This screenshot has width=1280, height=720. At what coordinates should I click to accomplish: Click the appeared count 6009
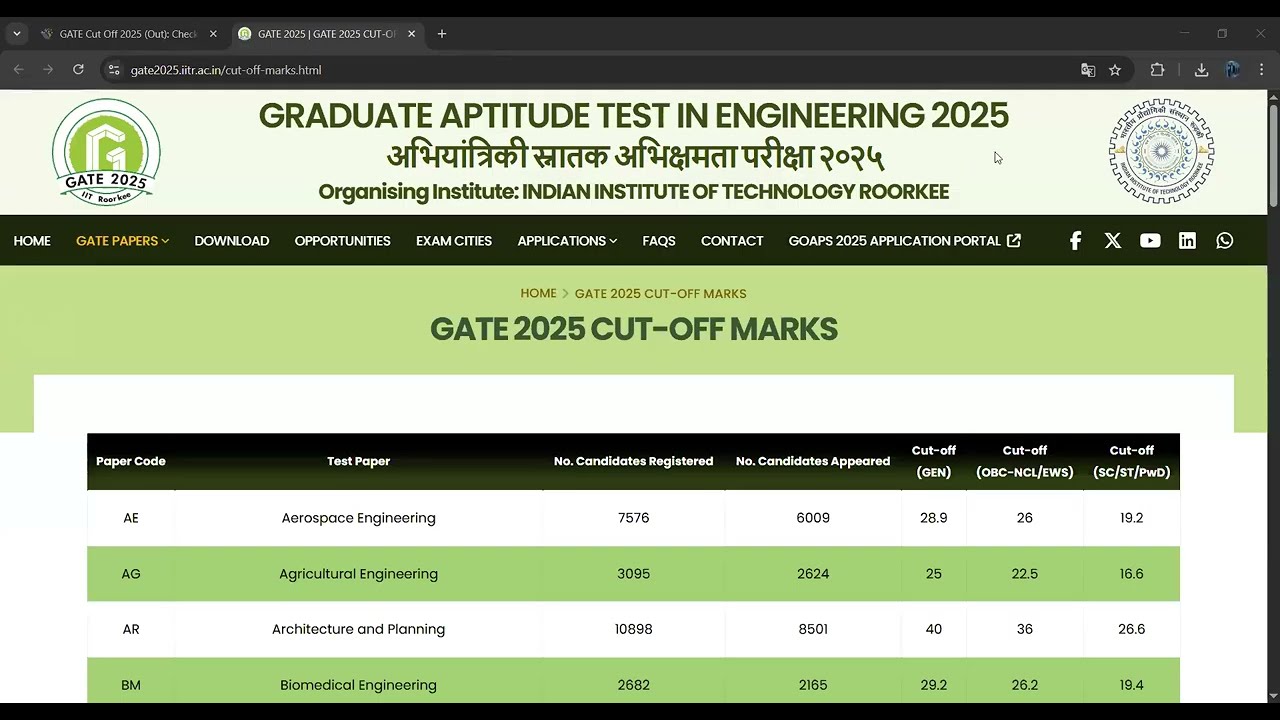[813, 518]
